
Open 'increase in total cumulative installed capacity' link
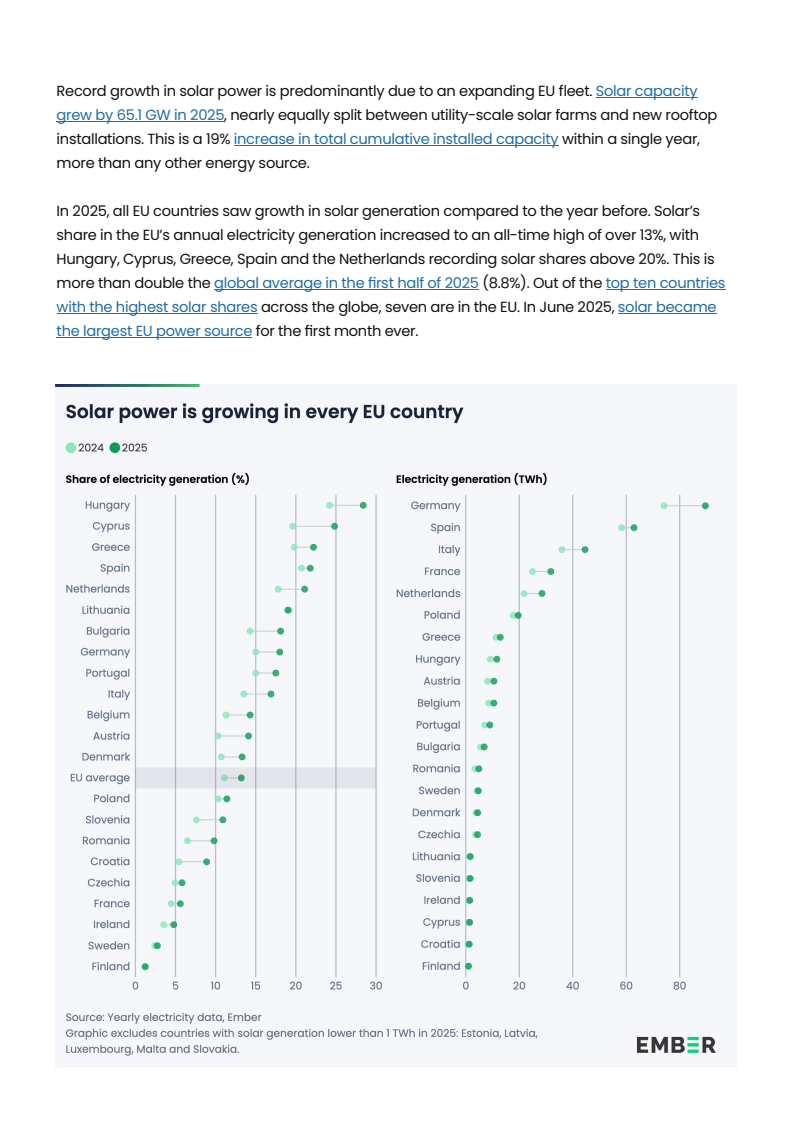[395, 139]
